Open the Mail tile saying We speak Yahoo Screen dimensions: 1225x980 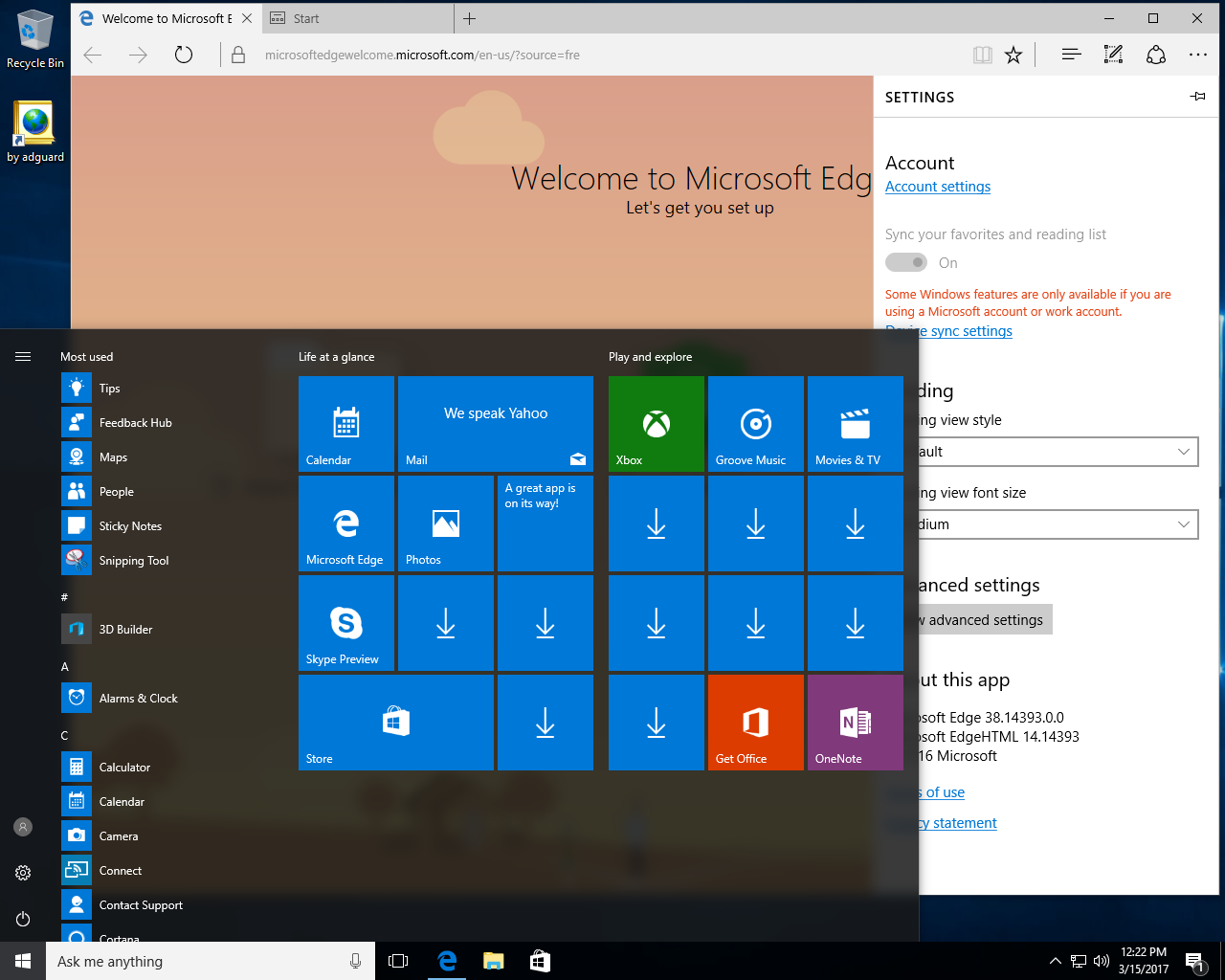click(496, 424)
